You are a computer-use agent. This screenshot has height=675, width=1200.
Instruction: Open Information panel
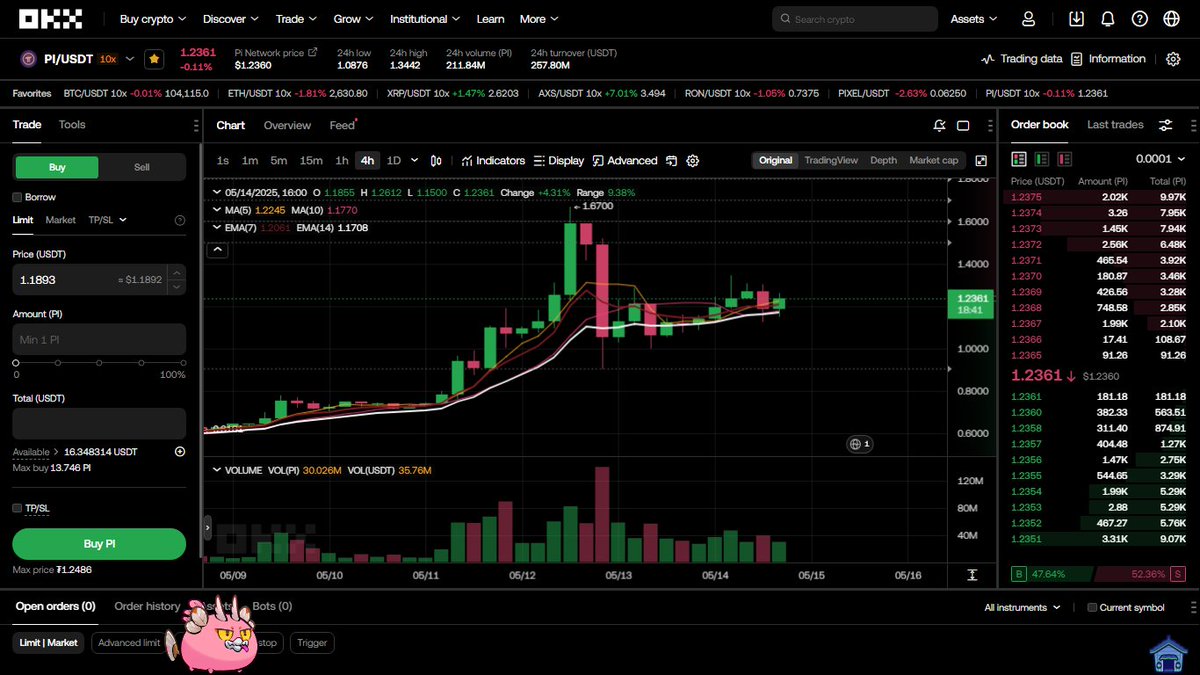(1107, 59)
